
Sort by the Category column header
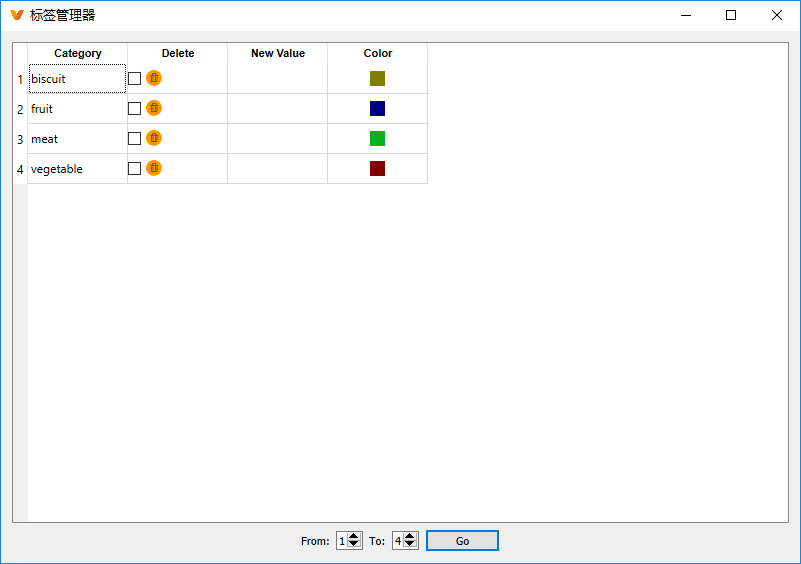coord(78,53)
